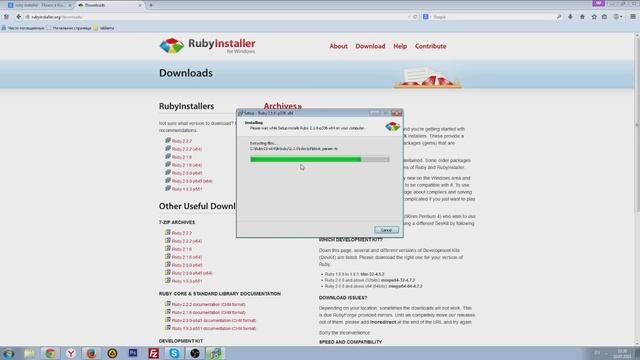This screenshot has width=640, height=360.
Task: Open the search engine selector dropdown
Action: coord(427,17)
